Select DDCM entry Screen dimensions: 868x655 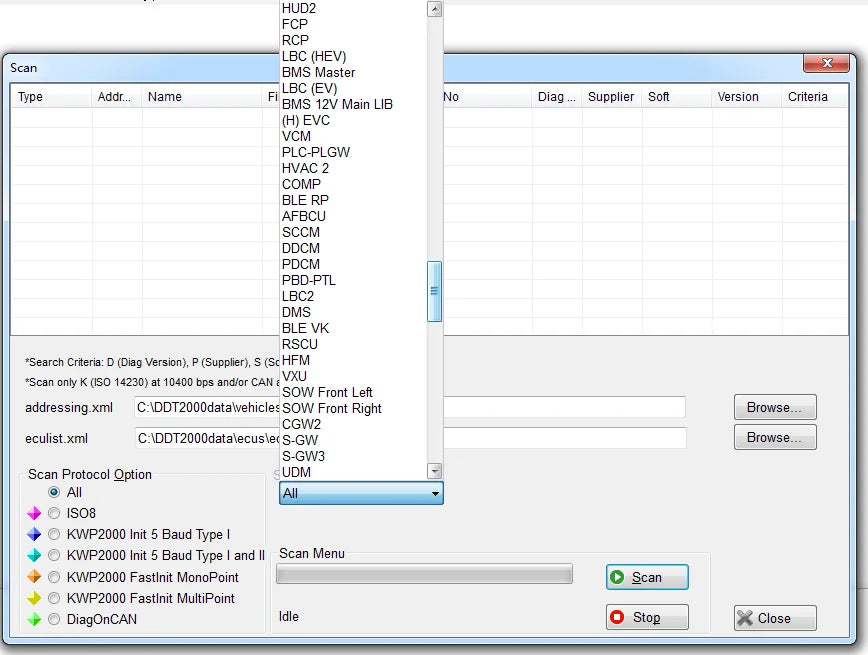[353, 249]
